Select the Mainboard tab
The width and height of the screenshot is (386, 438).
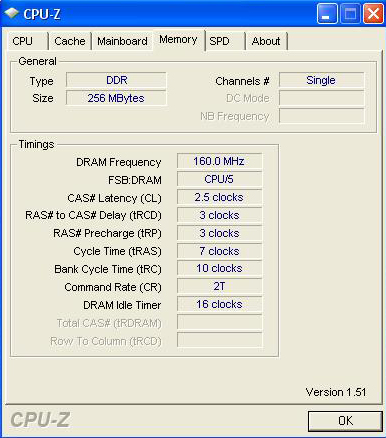pyautogui.click(x=122, y=41)
